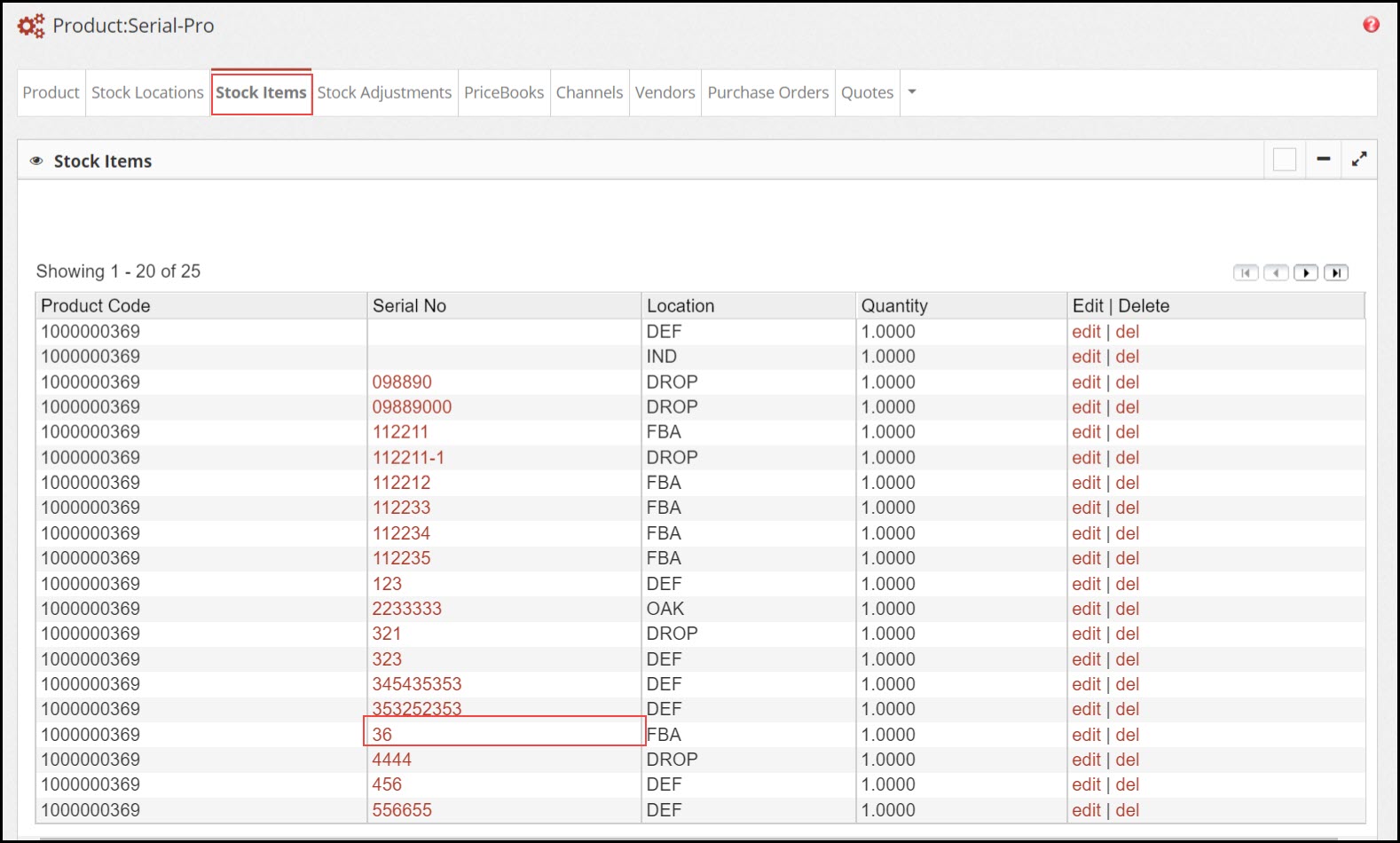
Task: Open serial number 345435353 link
Action: click(417, 684)
